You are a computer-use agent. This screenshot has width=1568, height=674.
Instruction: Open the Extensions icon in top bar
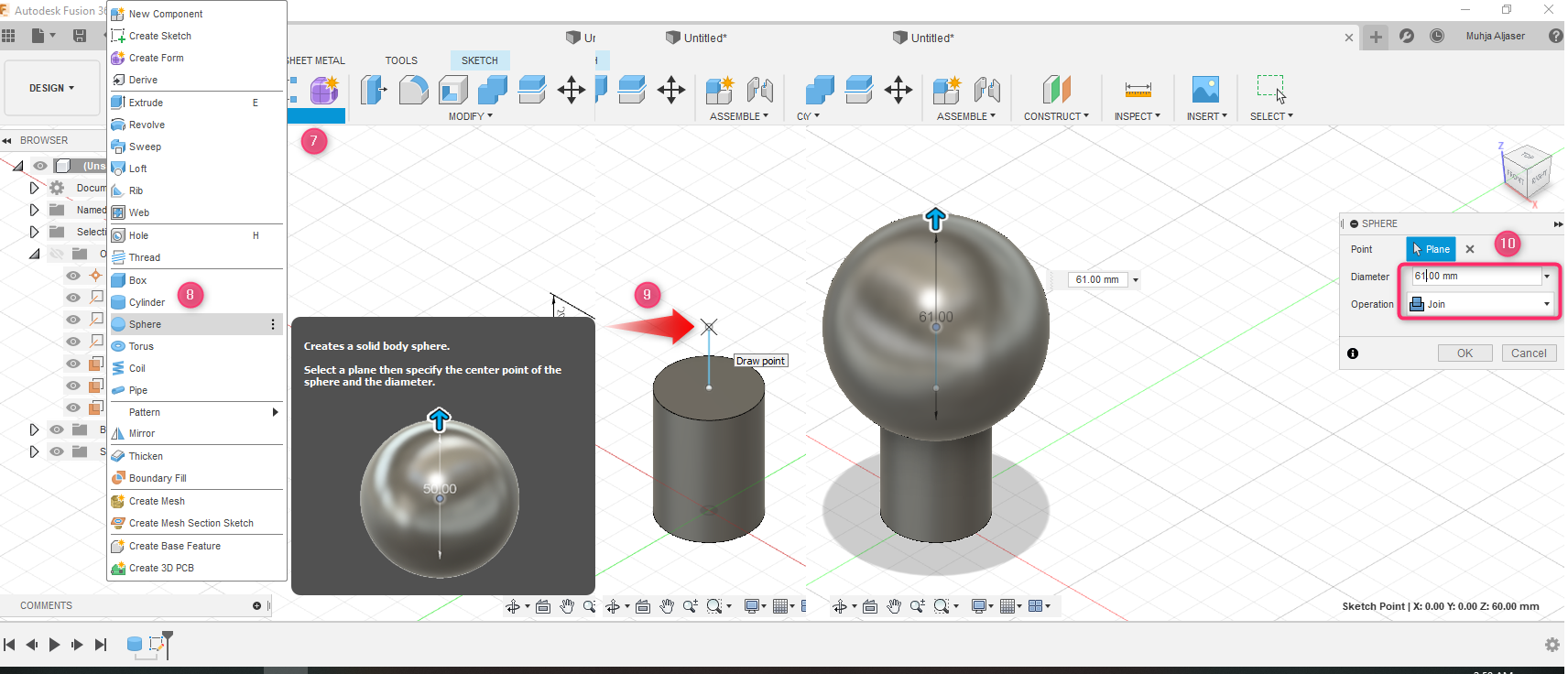1407,36
